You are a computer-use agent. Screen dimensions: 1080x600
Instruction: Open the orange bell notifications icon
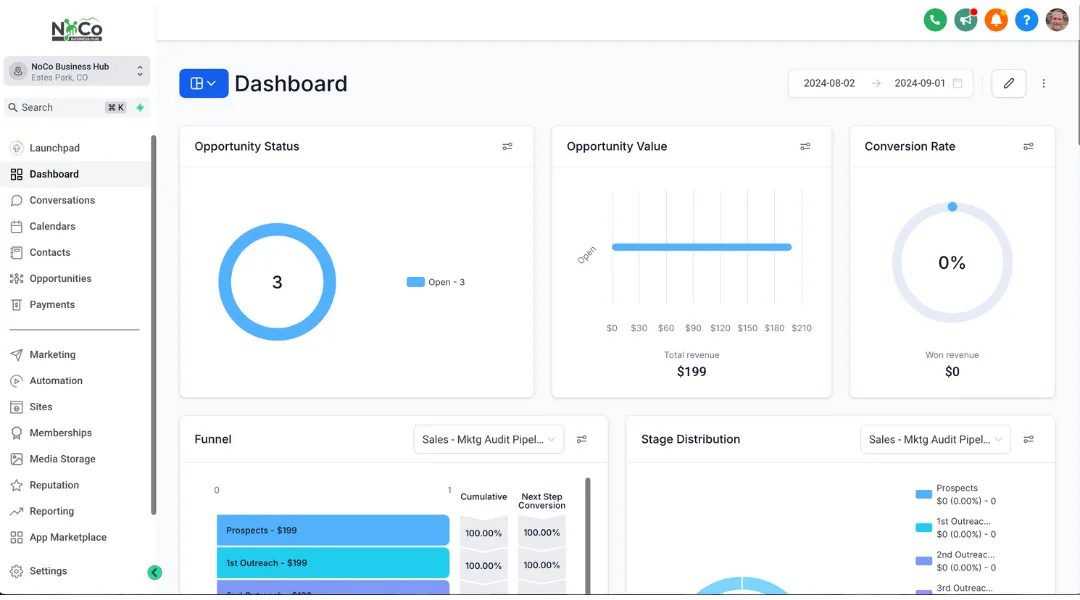[x=996, y=20]
